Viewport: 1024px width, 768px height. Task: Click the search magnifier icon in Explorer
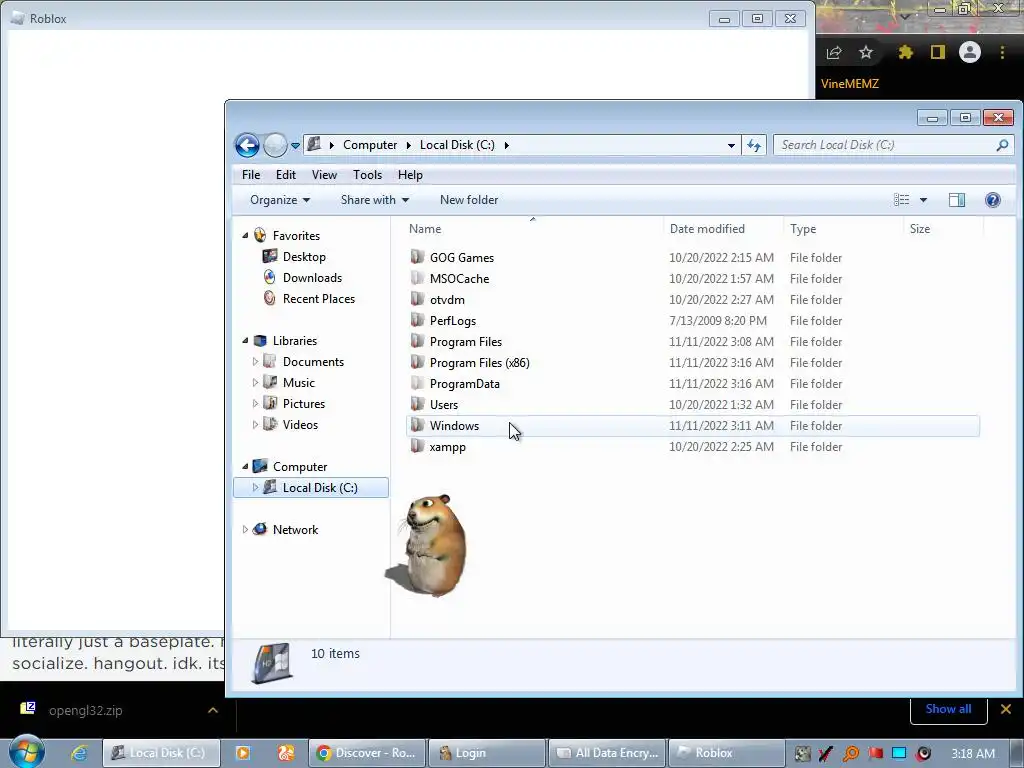click(x=1002, y=145)
